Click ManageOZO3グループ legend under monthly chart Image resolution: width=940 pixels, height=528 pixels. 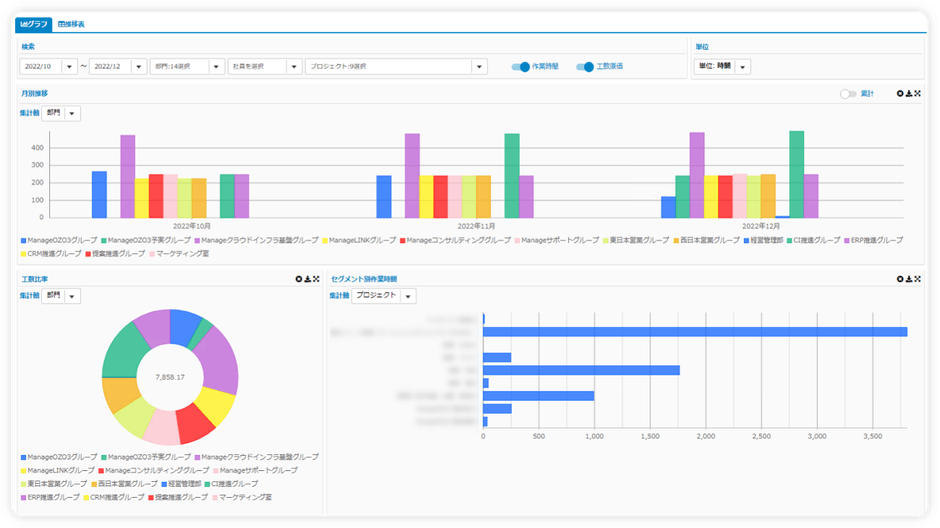click(x=60, y=240)
